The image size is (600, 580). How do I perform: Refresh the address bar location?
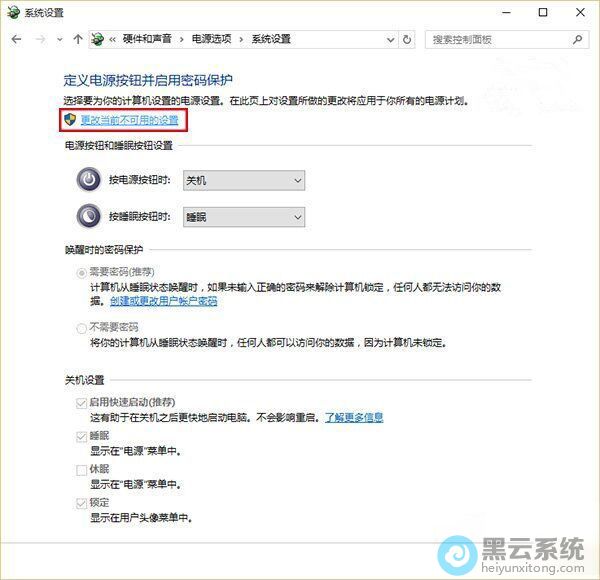click(x=407, y=39)
